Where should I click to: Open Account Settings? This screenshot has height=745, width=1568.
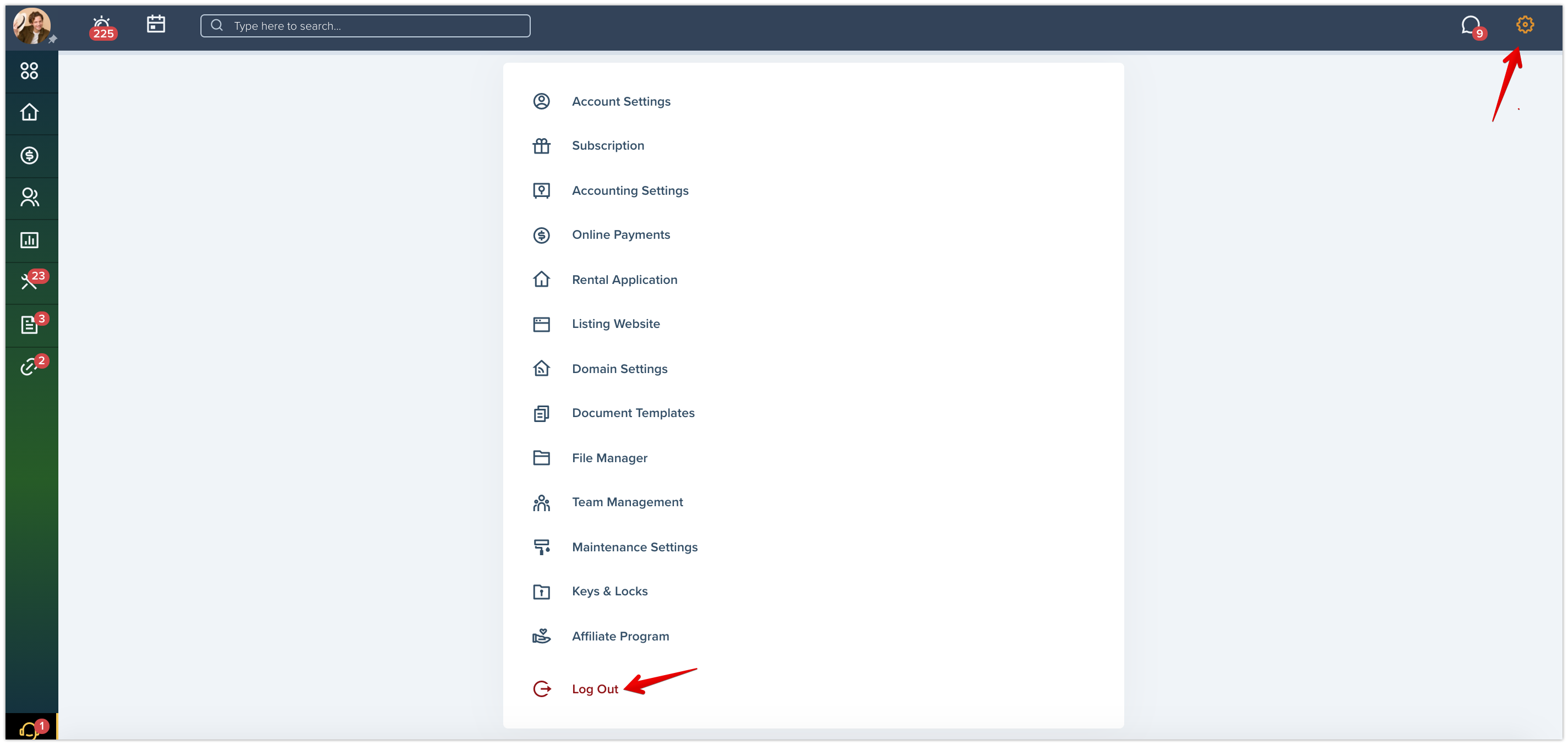621,102
